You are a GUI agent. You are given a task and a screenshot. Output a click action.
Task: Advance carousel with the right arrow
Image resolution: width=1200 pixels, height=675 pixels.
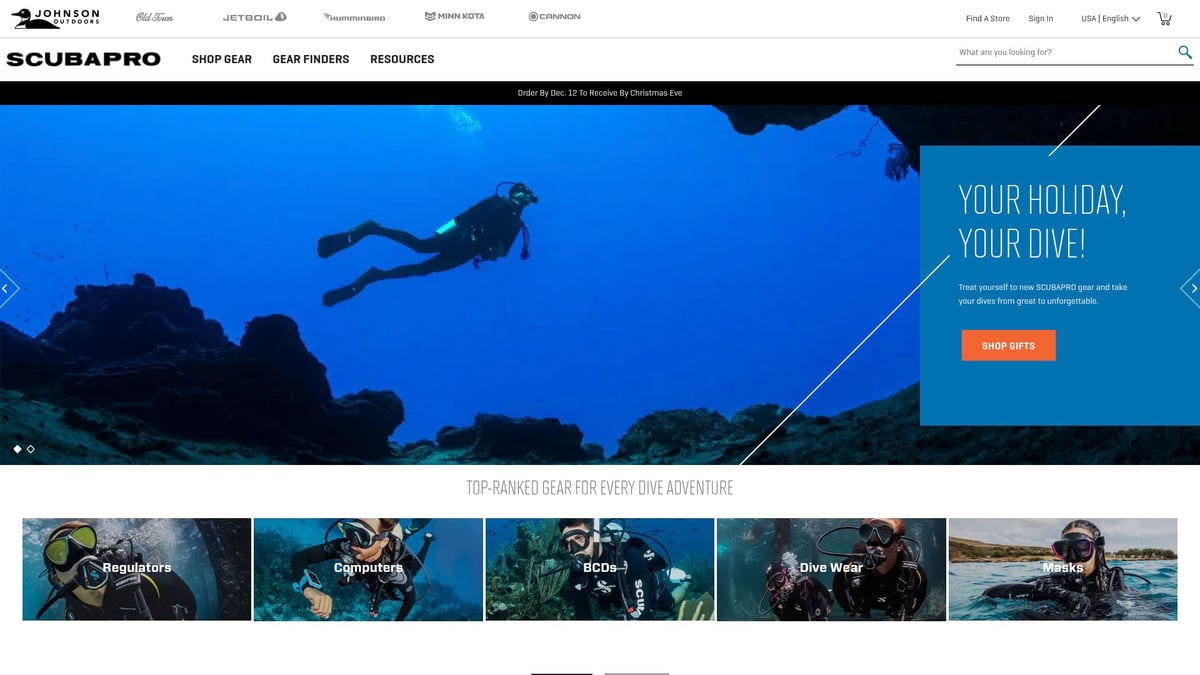click(x=1192, y=288)
